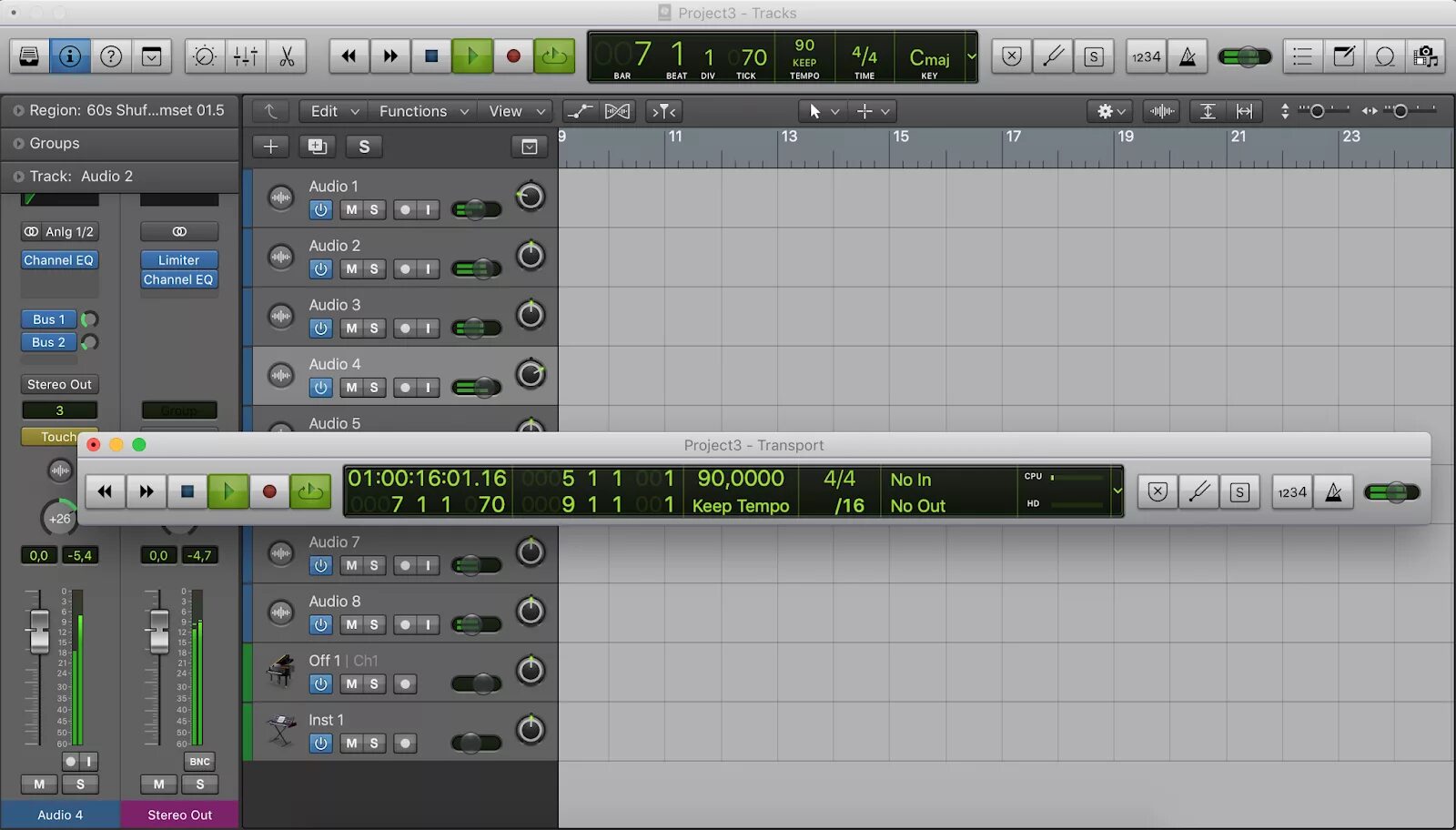Open the Edit menu in Tracks area
This screenshot has width=1456, height=830.
tap(334, 111)
